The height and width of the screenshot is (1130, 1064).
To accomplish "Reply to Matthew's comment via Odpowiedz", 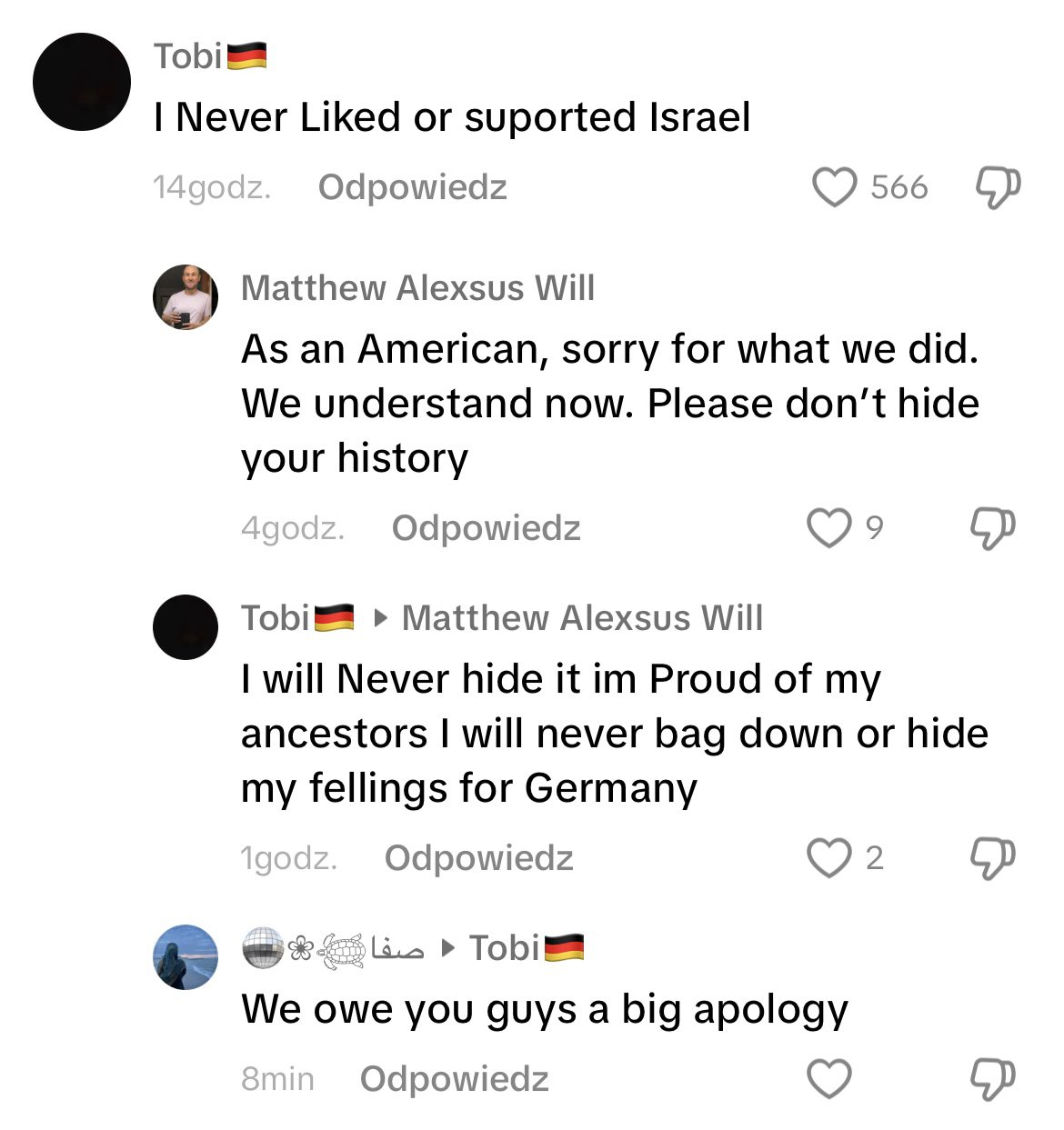I will pyautogui.click(x=486, y=528).
